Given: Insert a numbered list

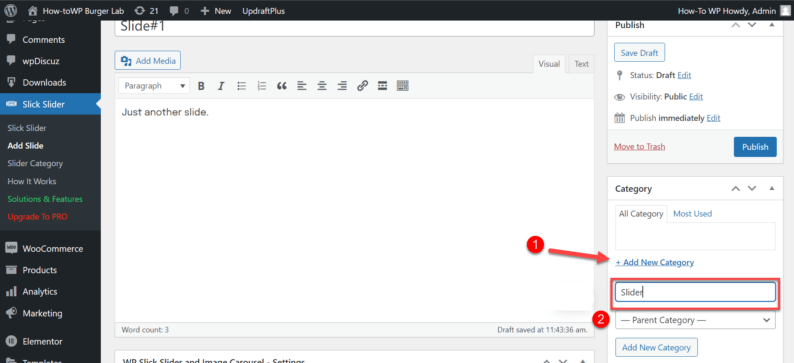Looking at the screenshot, I should (262, 86).
